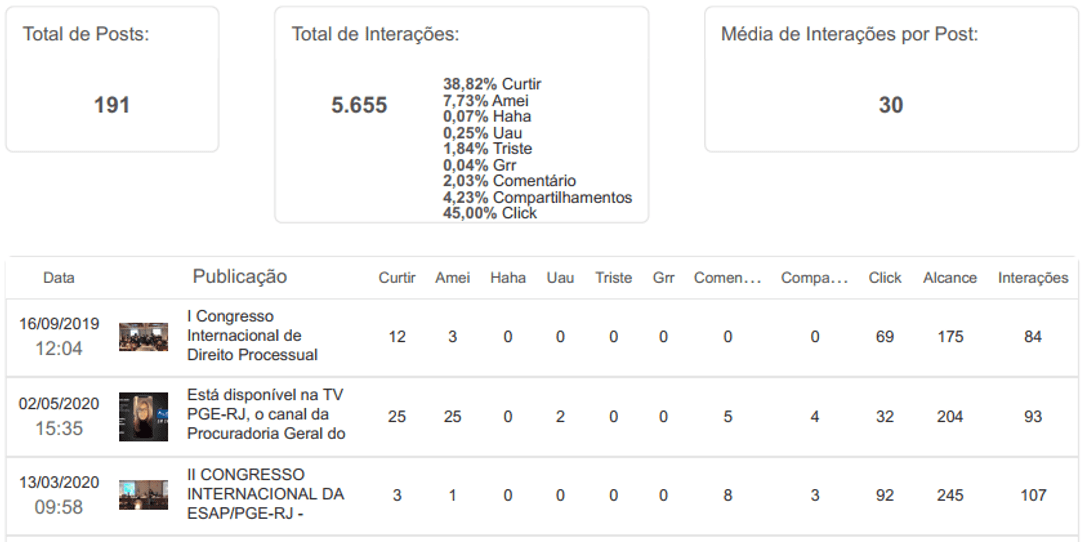Sort by truncated Compa... column header
The width and height of the screenshot is (1085, 543).
click(x=814, y=278)
